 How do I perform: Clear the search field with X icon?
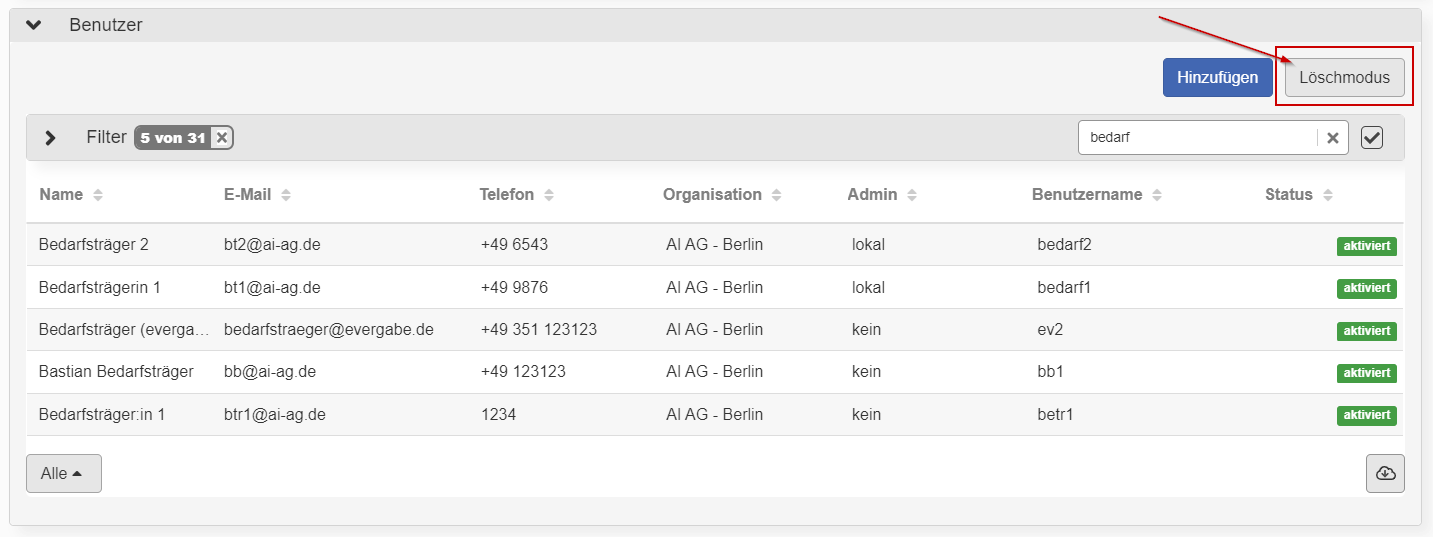[1332, 138]
